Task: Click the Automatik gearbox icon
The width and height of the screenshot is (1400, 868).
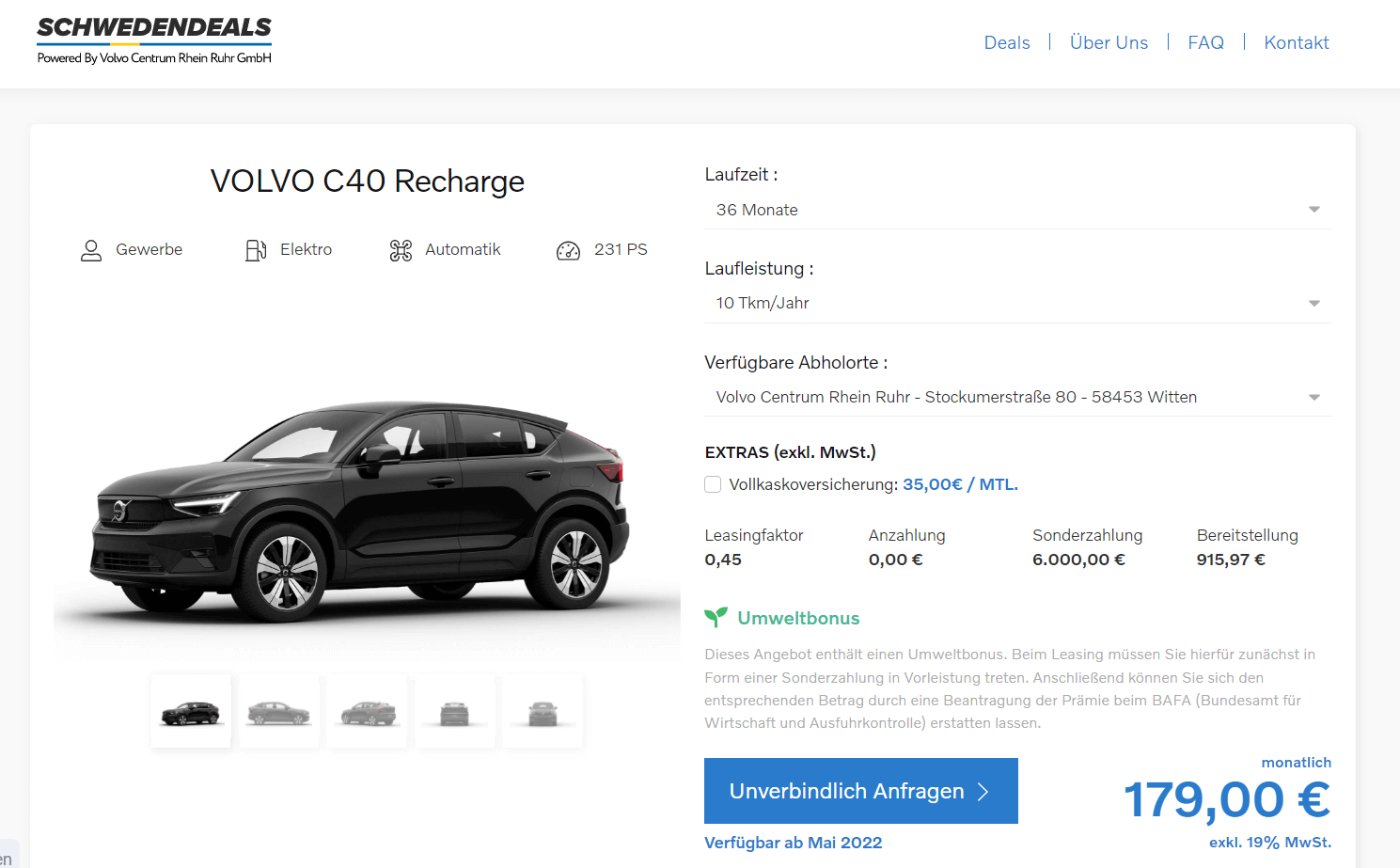Action: pyautogui.click(x=401, y=250)
